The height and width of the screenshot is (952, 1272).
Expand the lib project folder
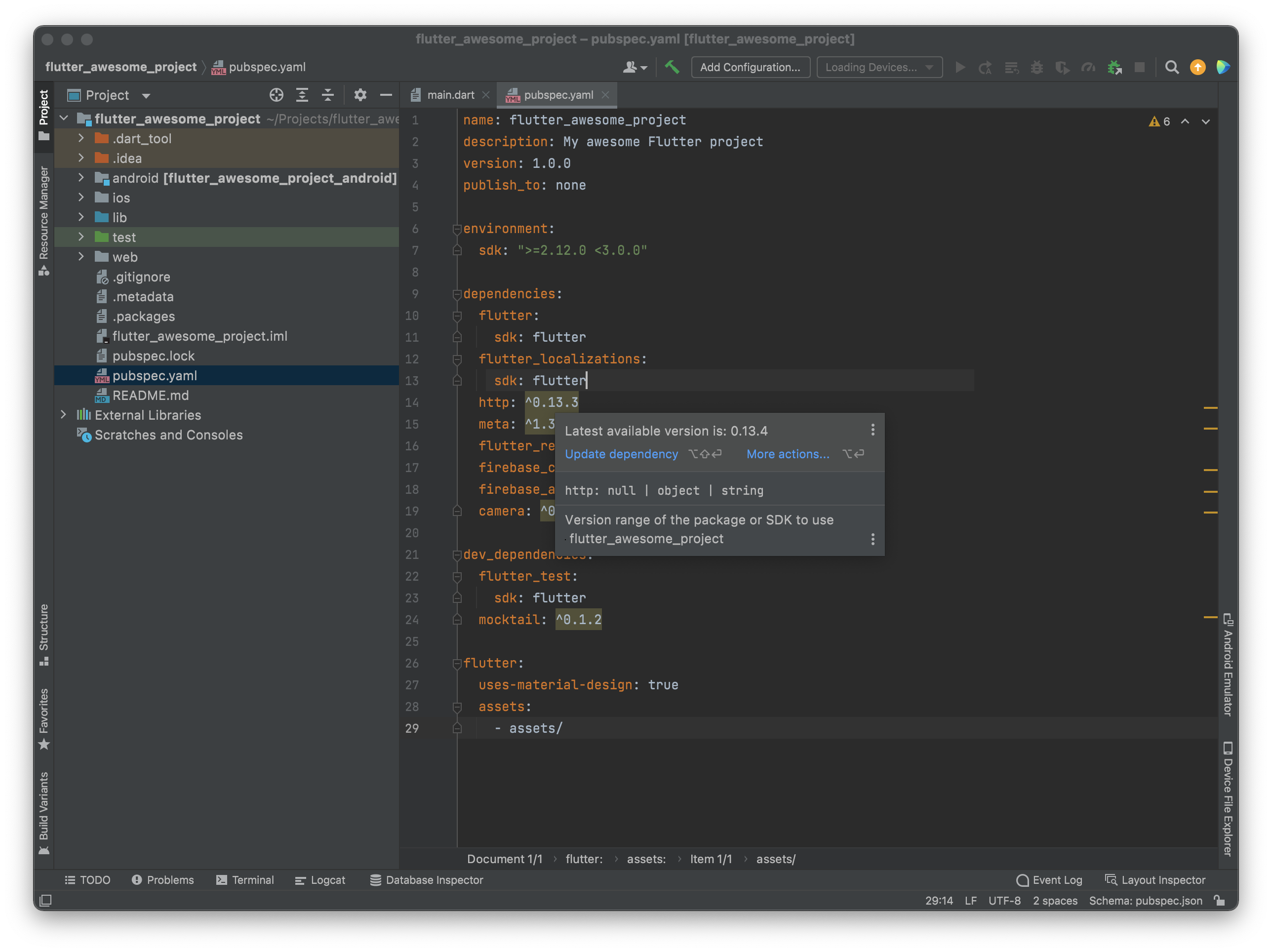(x=78, y=217)
